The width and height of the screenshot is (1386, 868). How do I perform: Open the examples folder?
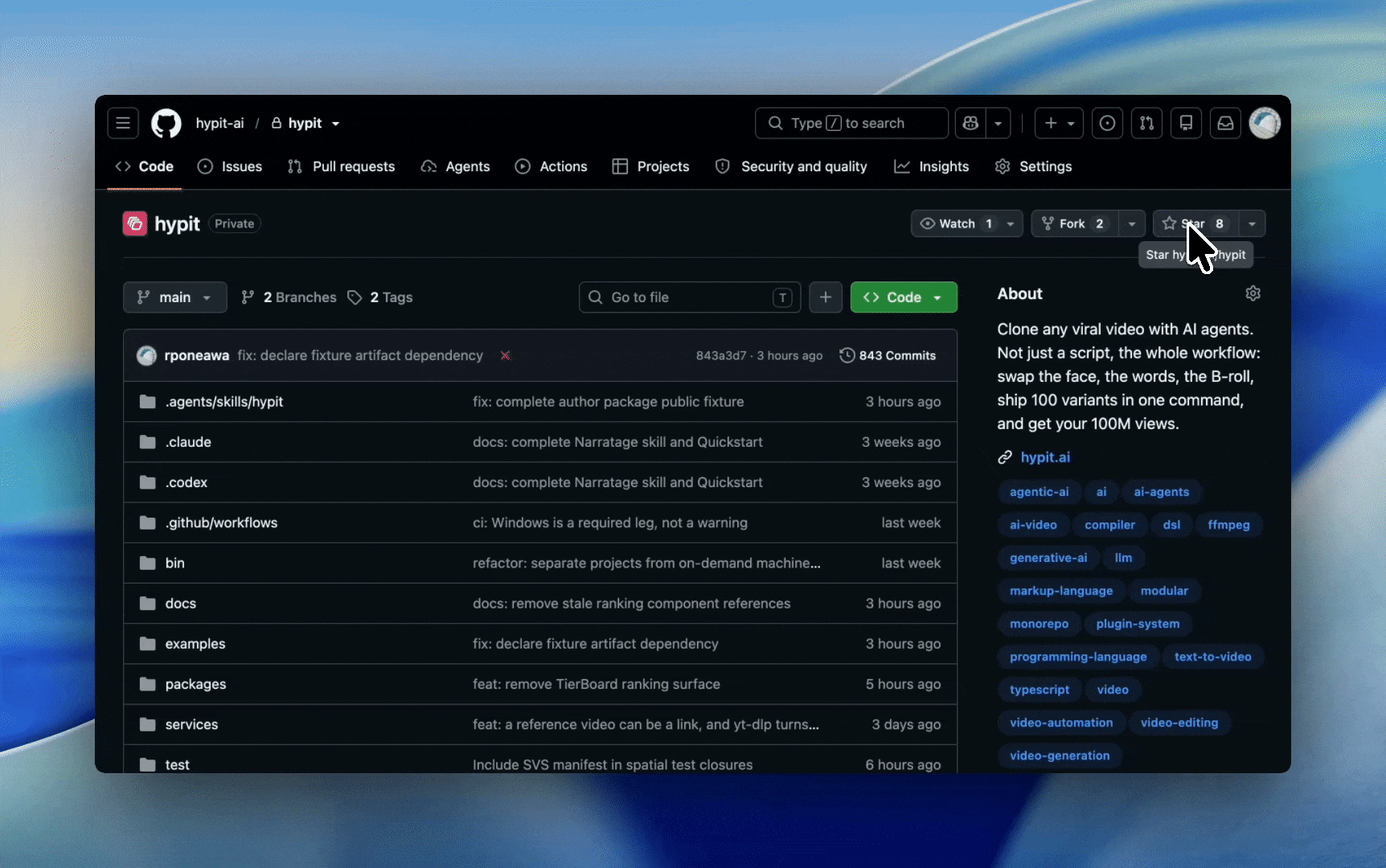(x=195, y=644)
